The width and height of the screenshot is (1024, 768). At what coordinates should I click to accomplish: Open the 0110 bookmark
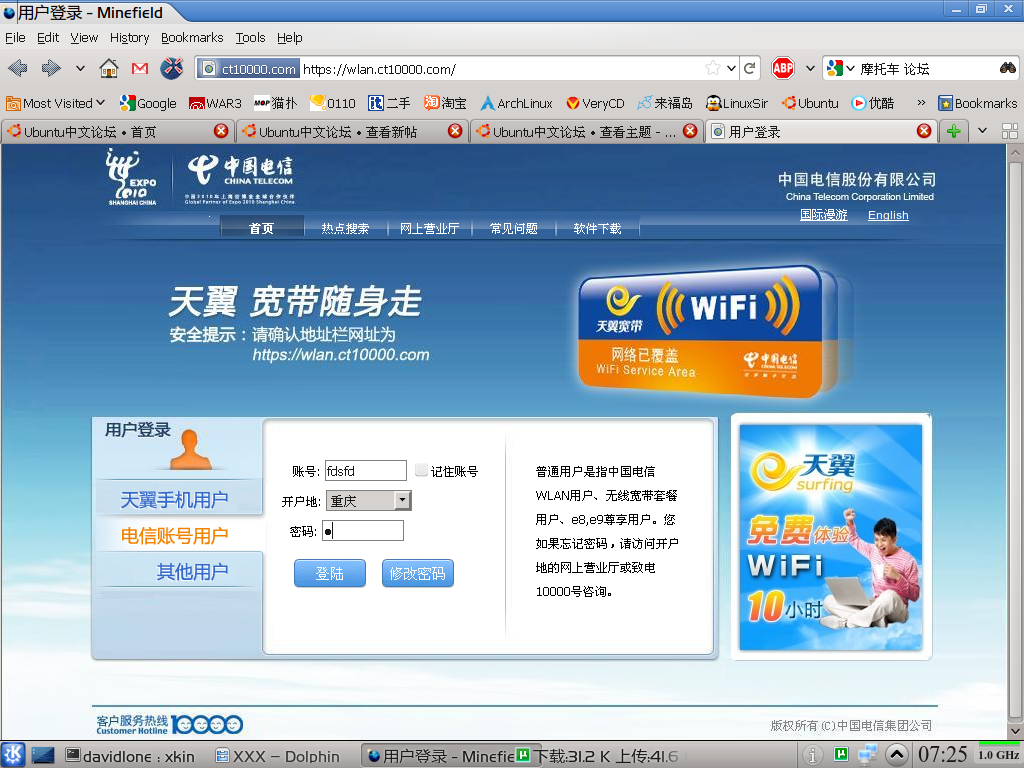333,103
